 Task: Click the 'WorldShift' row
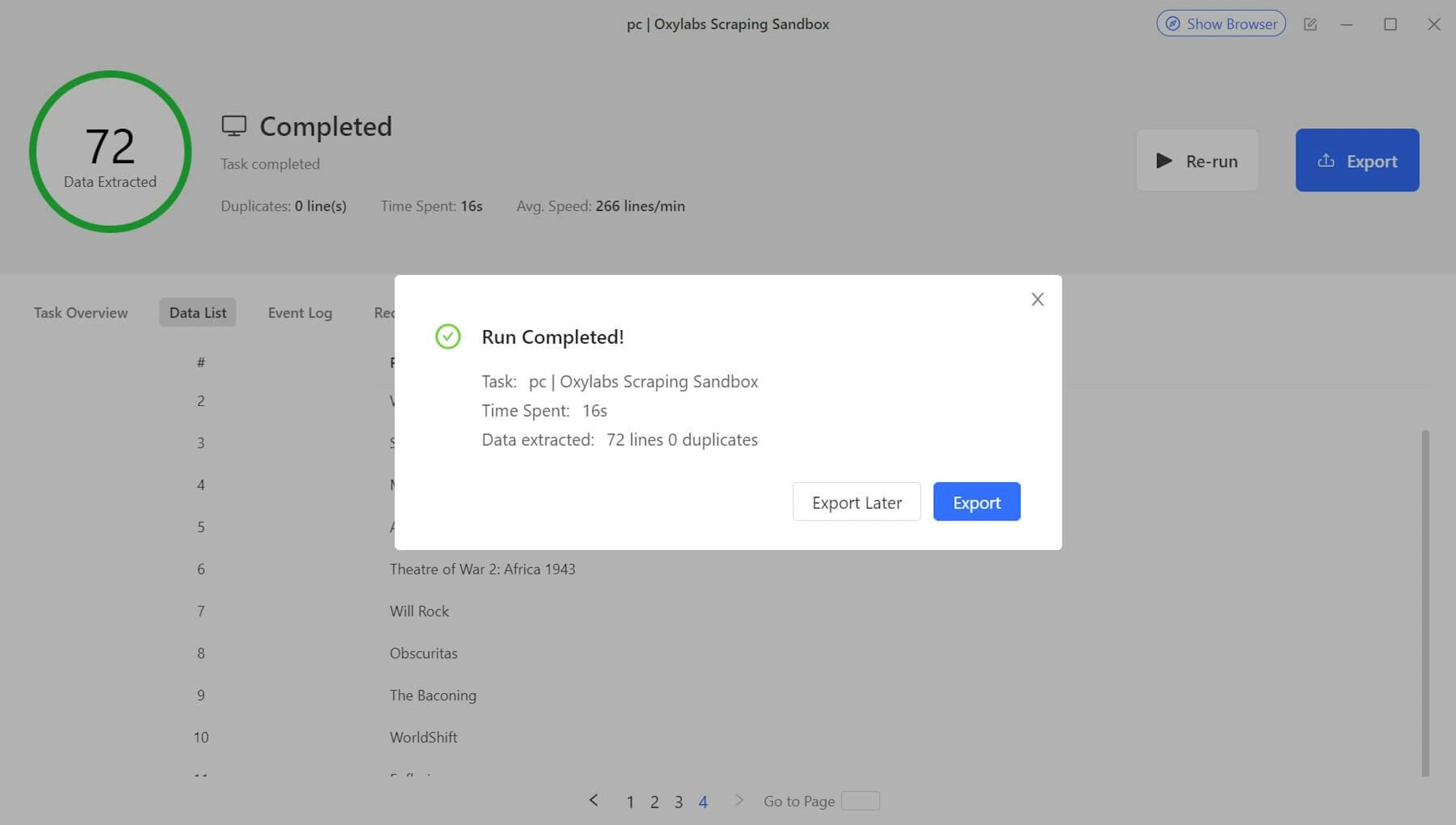tap(423, 738)
